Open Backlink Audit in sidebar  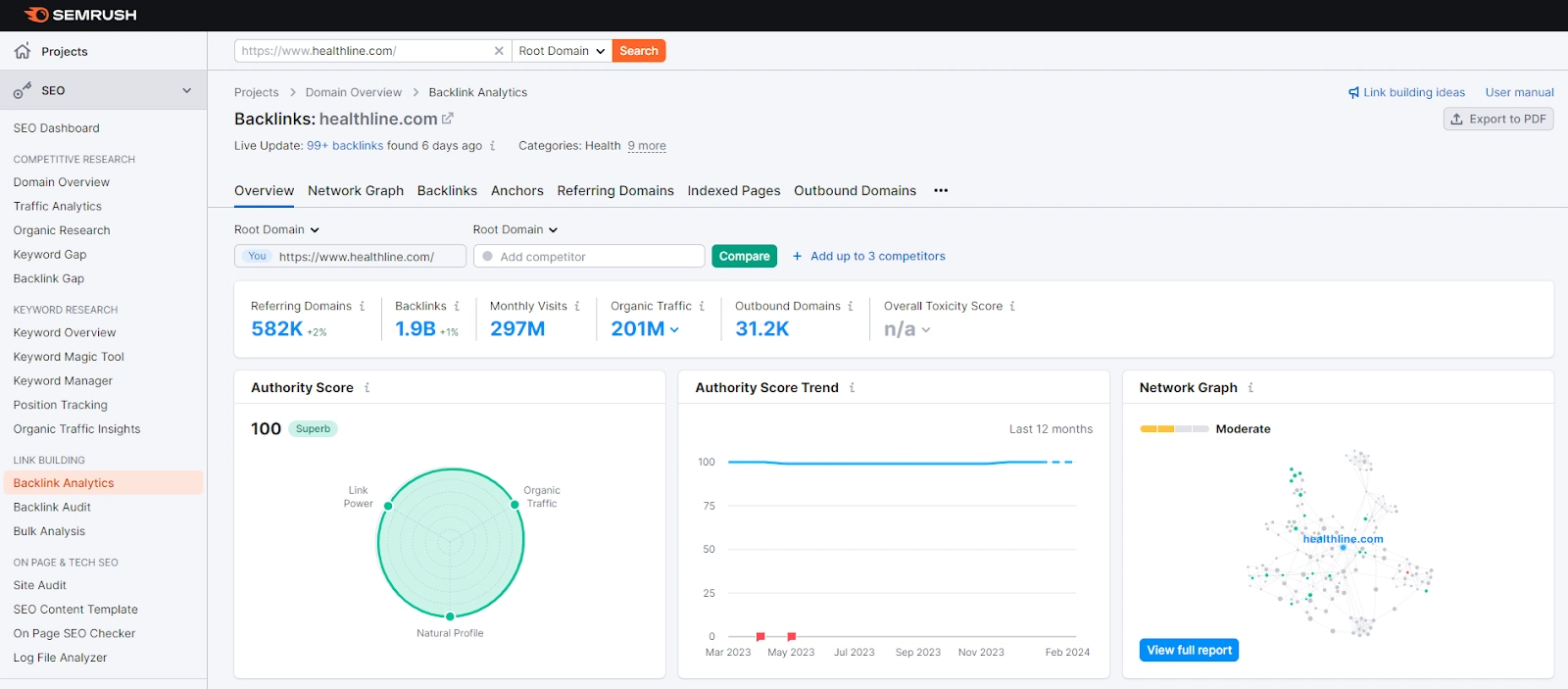[52, 508]
